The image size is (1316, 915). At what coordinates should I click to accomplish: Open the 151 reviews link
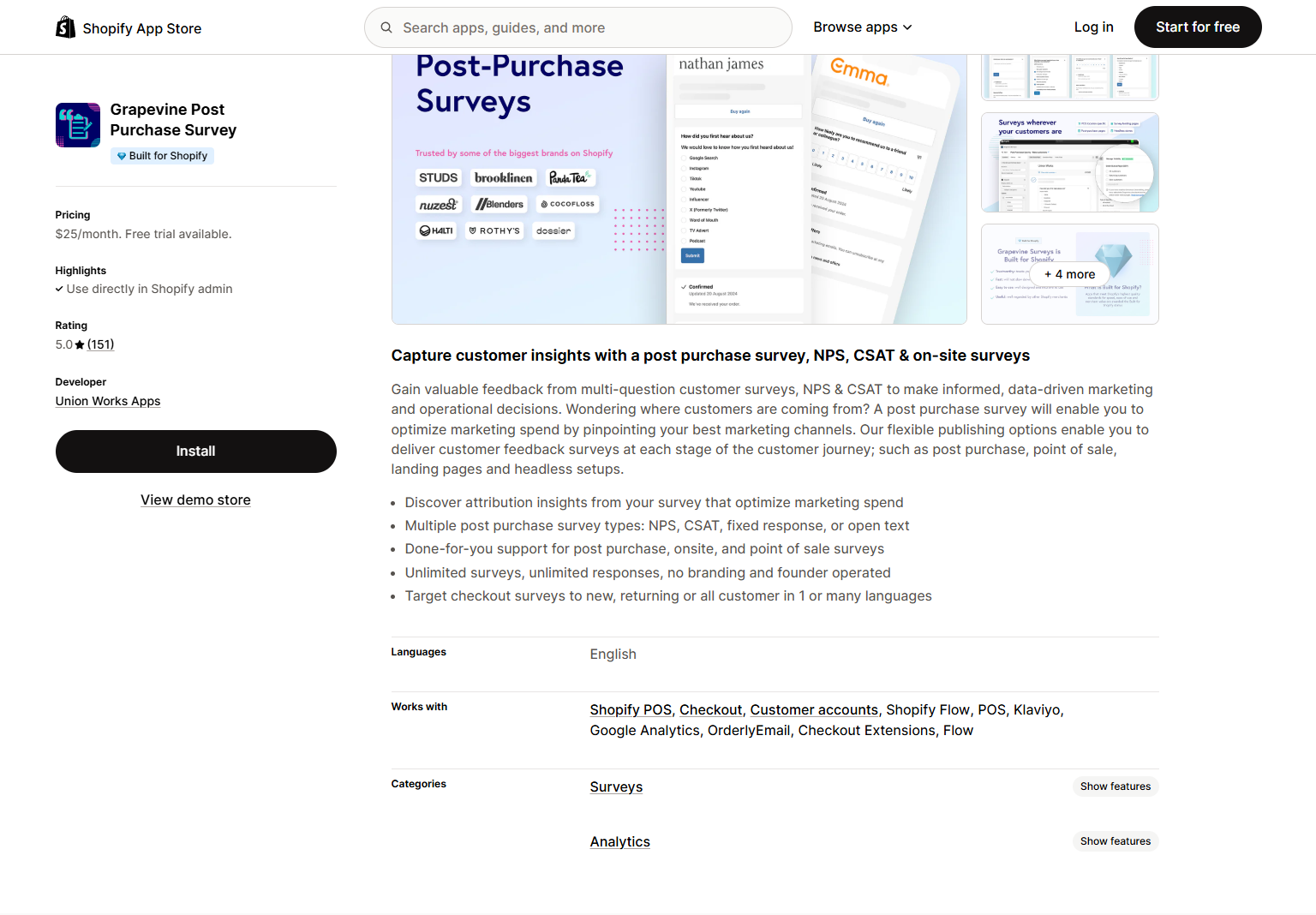tap(100, 344)
